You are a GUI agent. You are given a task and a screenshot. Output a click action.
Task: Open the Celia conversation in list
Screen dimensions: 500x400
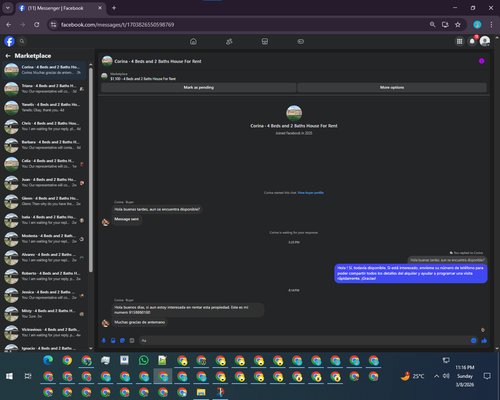44,164
